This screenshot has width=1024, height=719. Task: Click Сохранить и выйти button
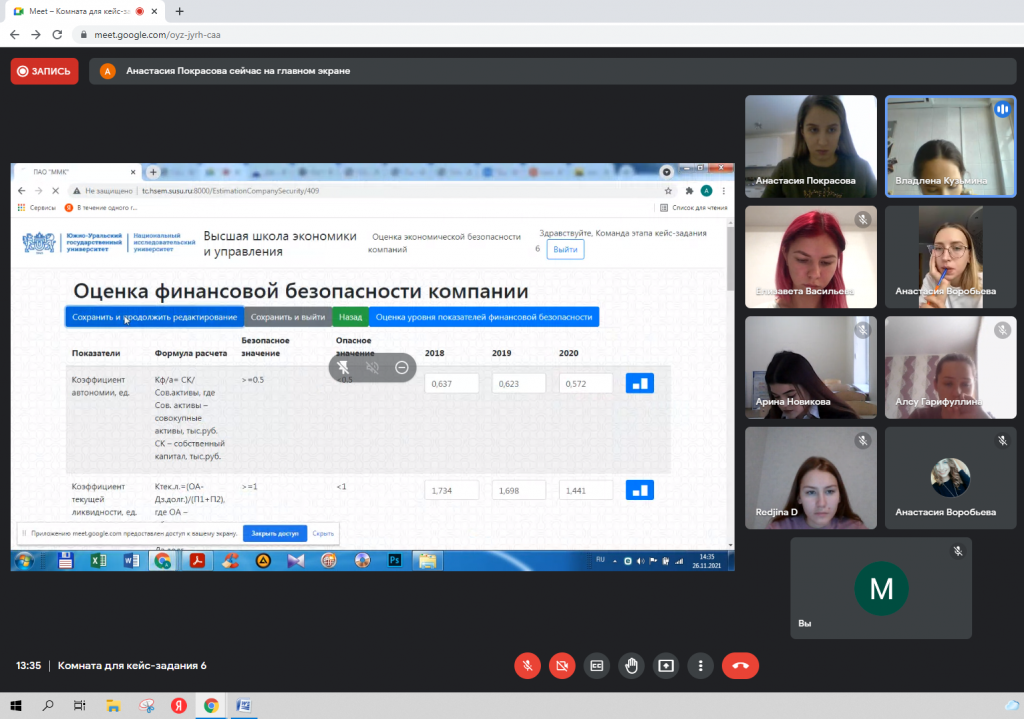(288, 317)
